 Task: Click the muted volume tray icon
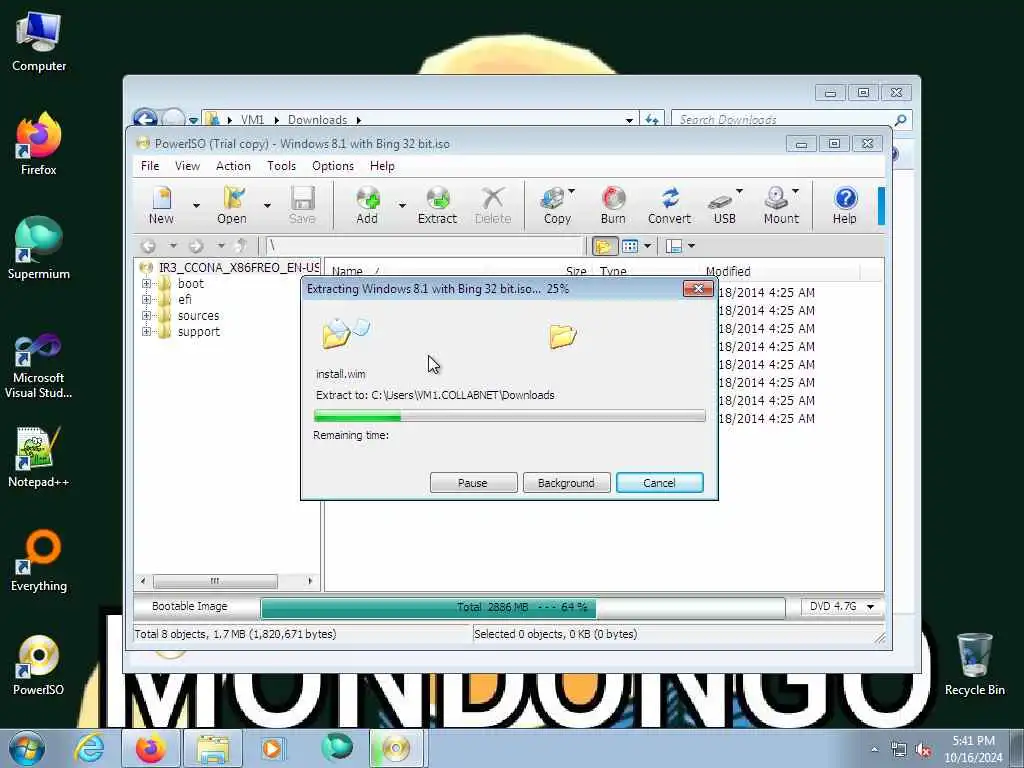click(923, 750)
